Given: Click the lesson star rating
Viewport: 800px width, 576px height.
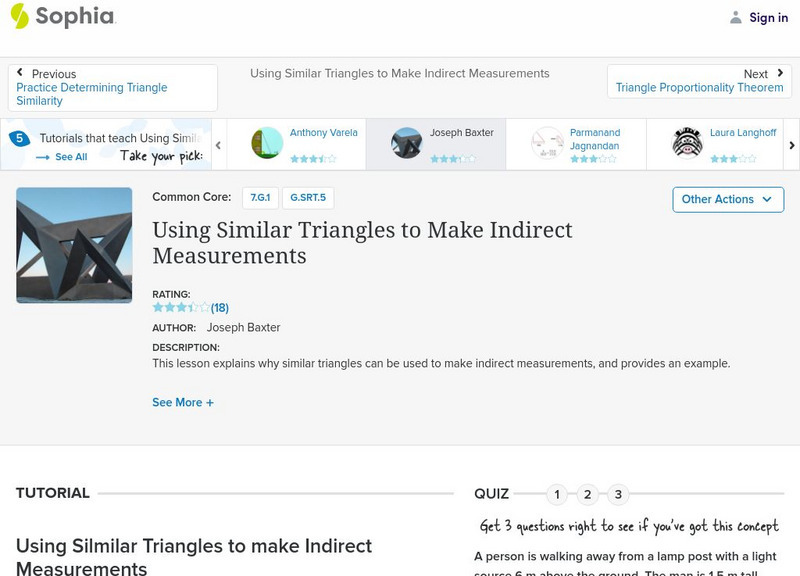Looking at the screenshot, I should tap(181, 307).
